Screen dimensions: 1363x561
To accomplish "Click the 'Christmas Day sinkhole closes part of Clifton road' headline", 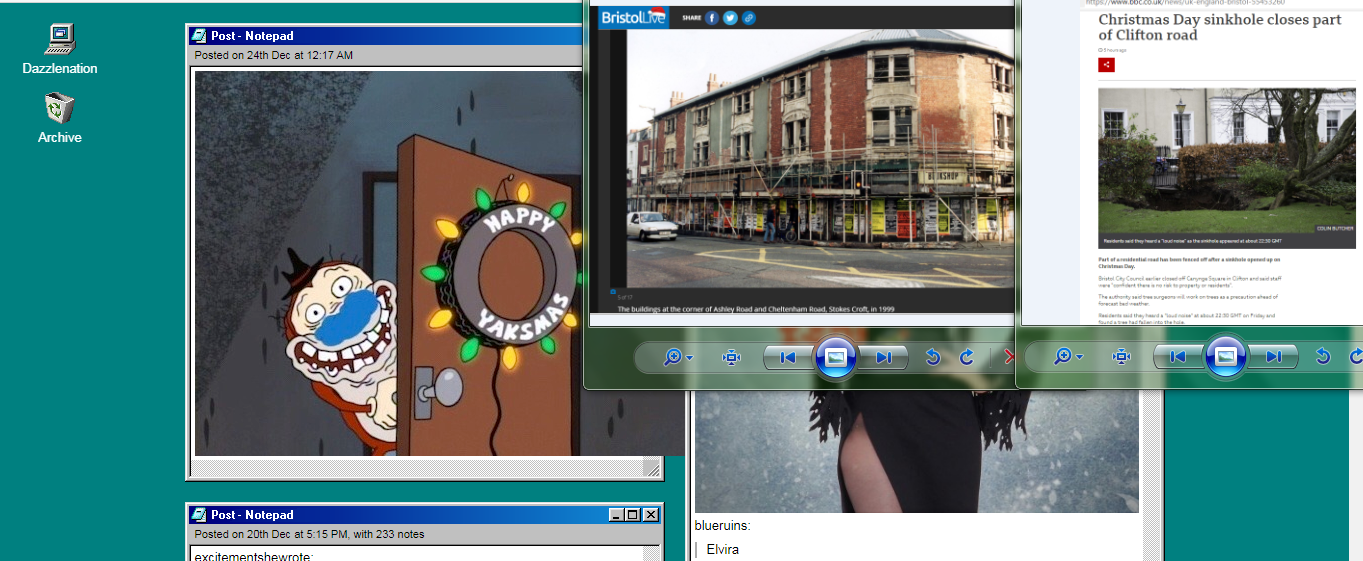I will pos(1219,27).
